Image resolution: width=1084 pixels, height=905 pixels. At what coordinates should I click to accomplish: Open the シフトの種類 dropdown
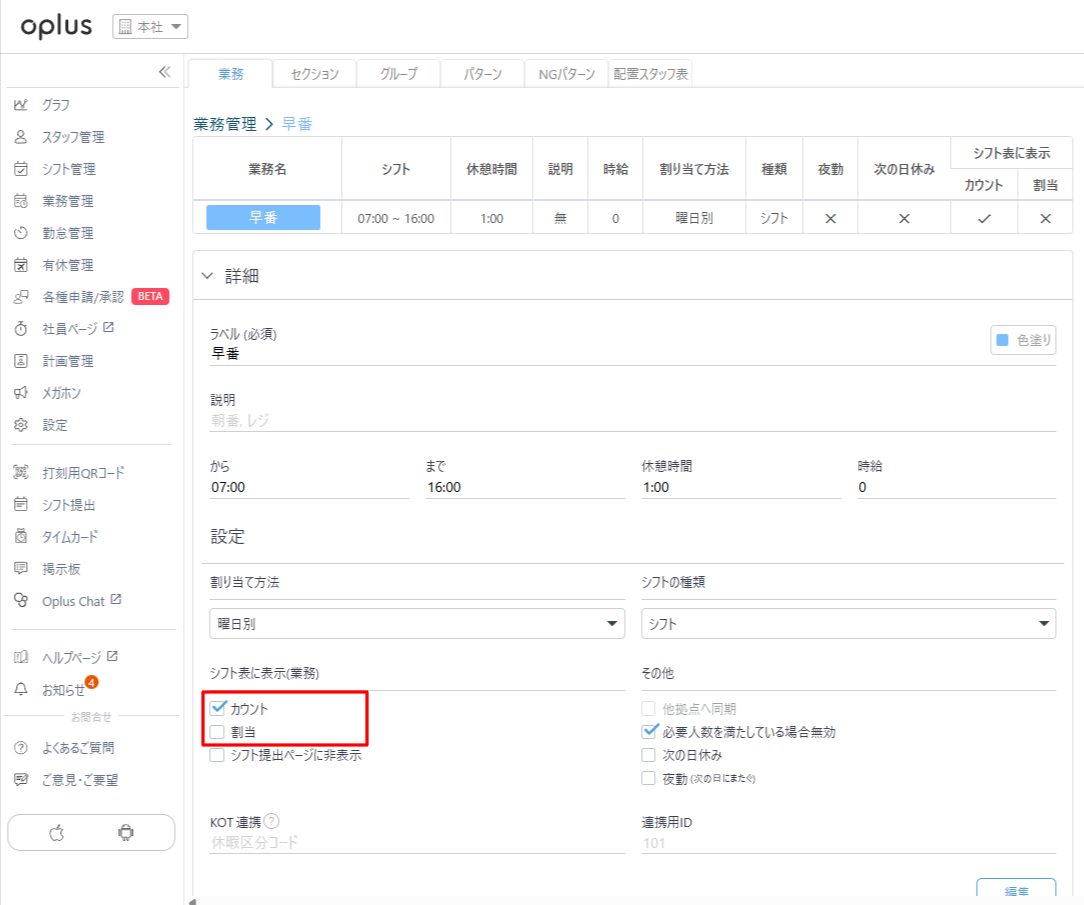click(848, 624)
